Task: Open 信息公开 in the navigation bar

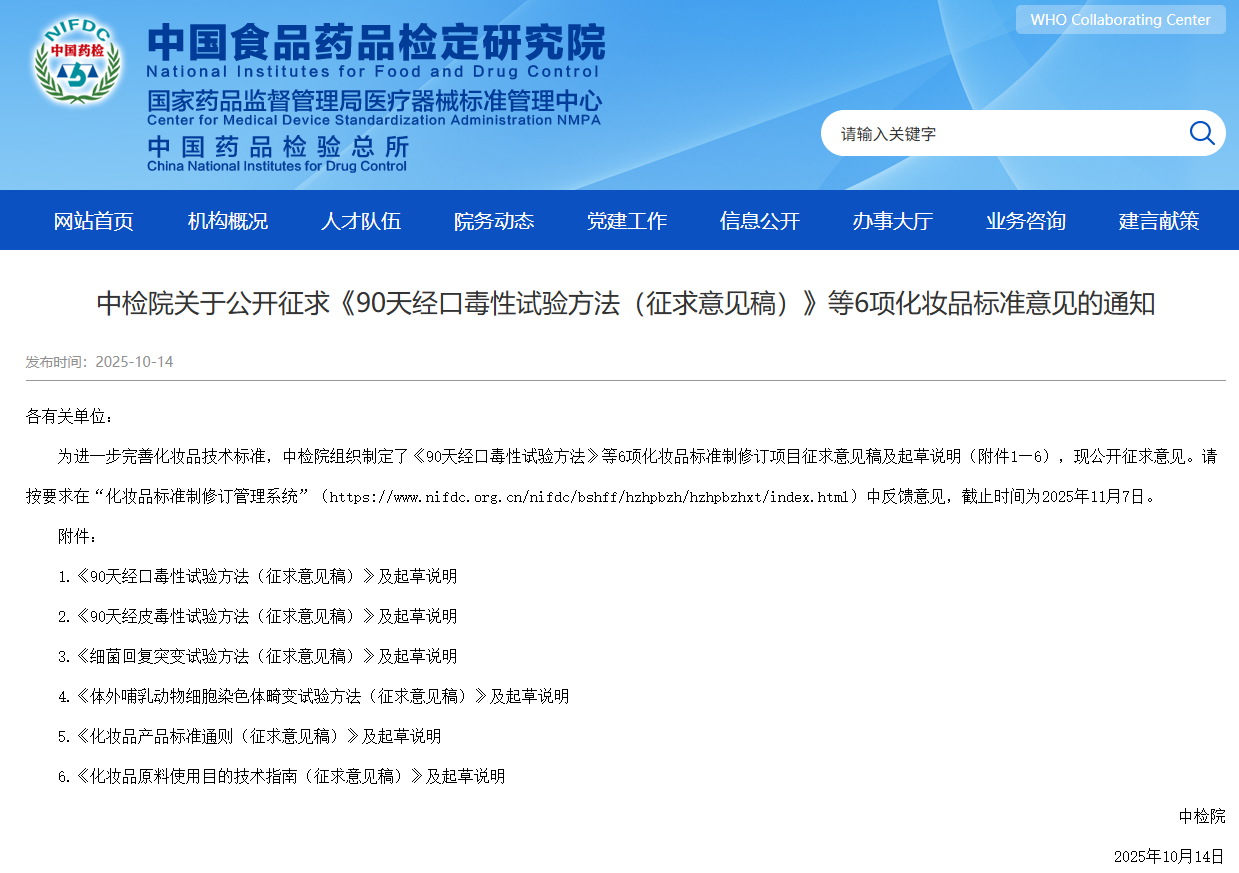Action: point(760,221)
